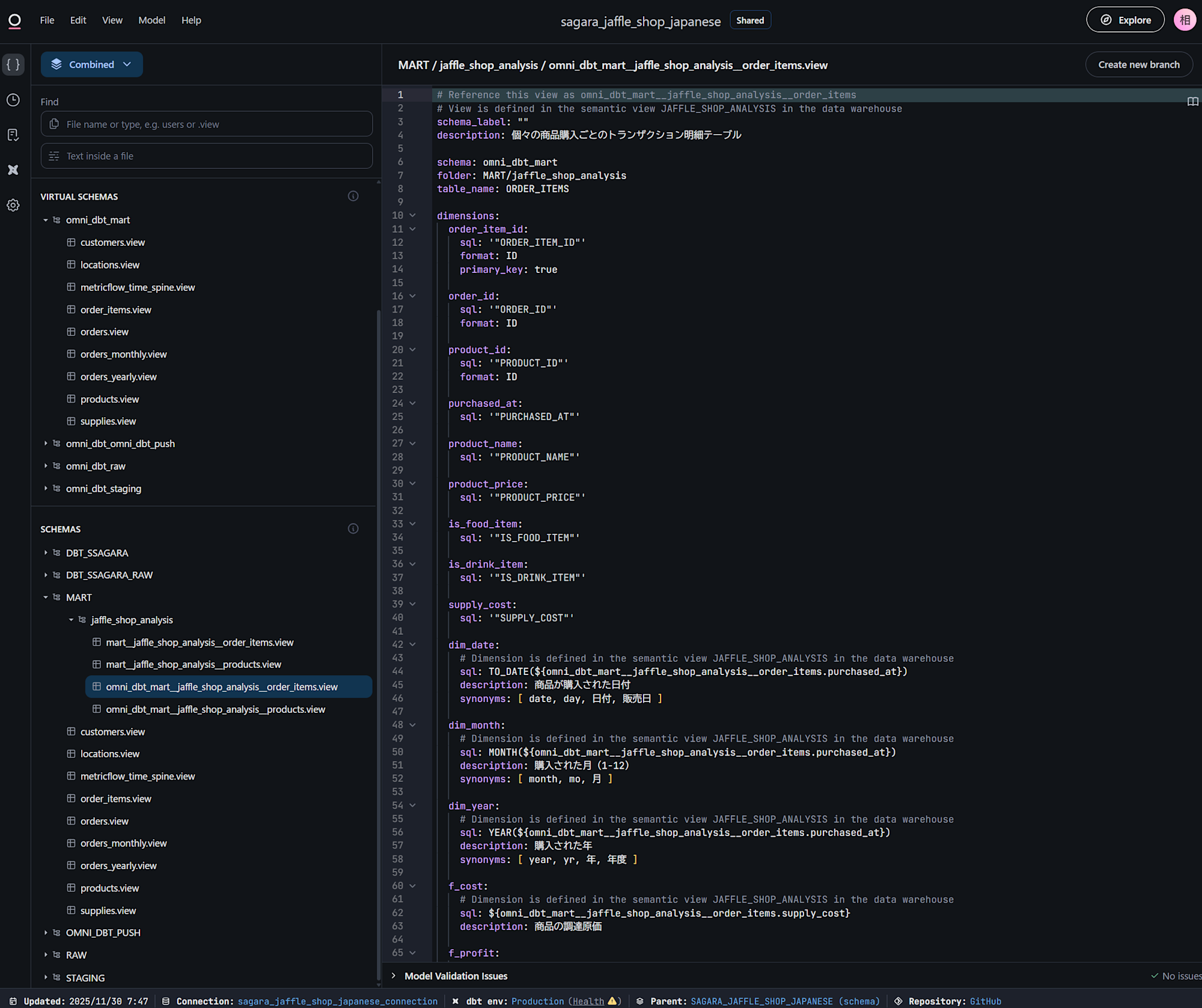
Task: Expand the omni_dbt_staging virtual schema
Action: point(46,489)
